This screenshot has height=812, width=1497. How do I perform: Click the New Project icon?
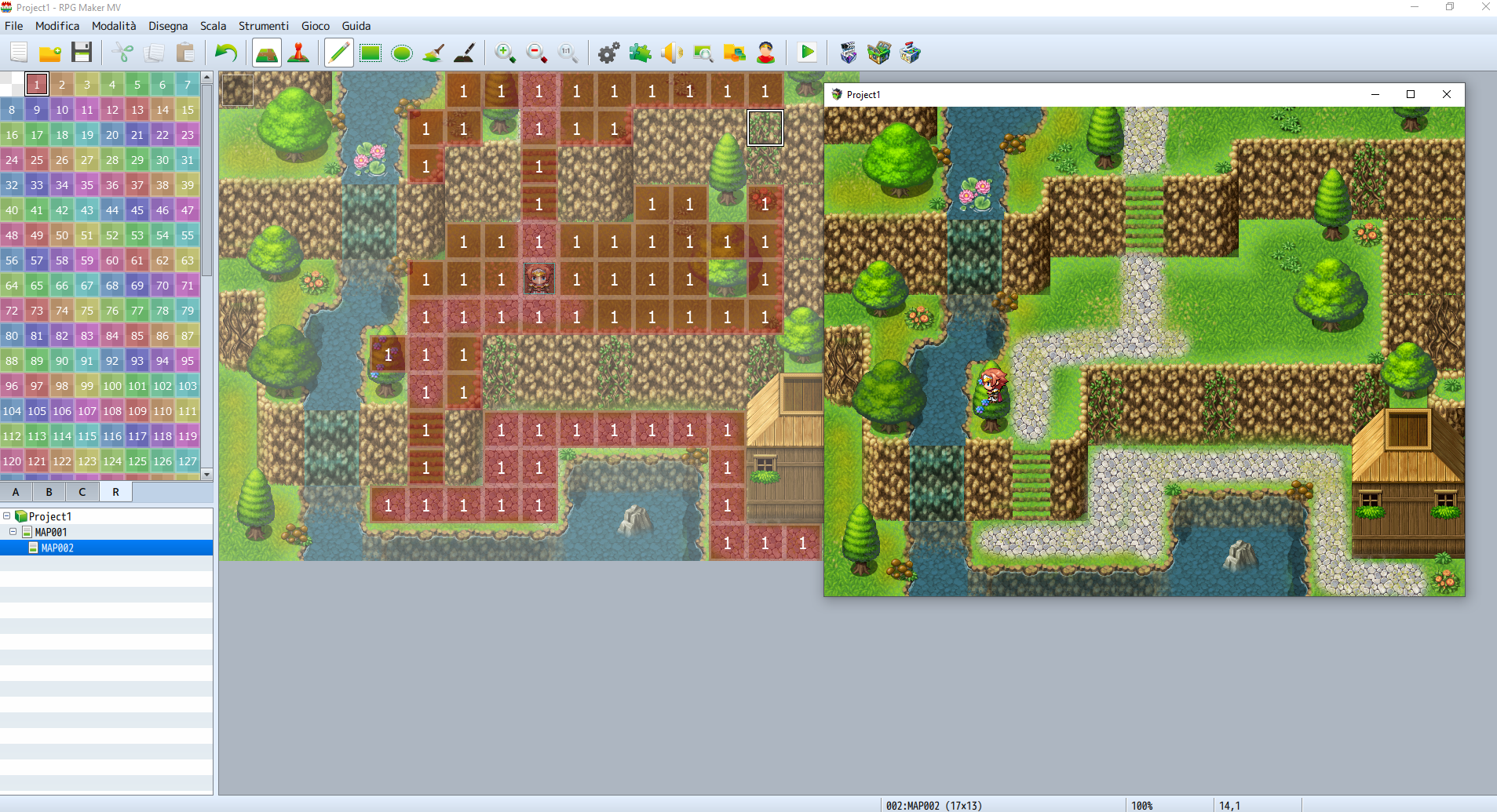tap(19, 53)
